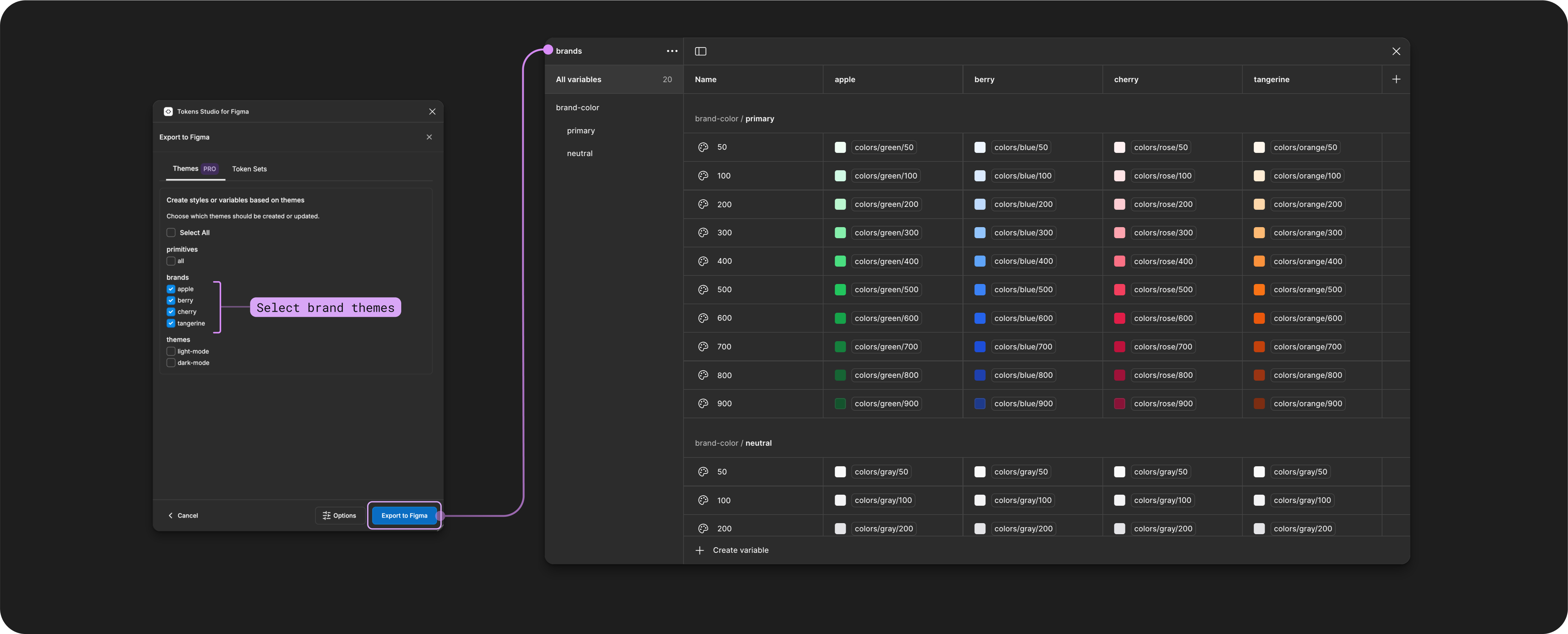Click the blue swatch for colors/blue/600

pyautogui.click(x=979, y=318)
